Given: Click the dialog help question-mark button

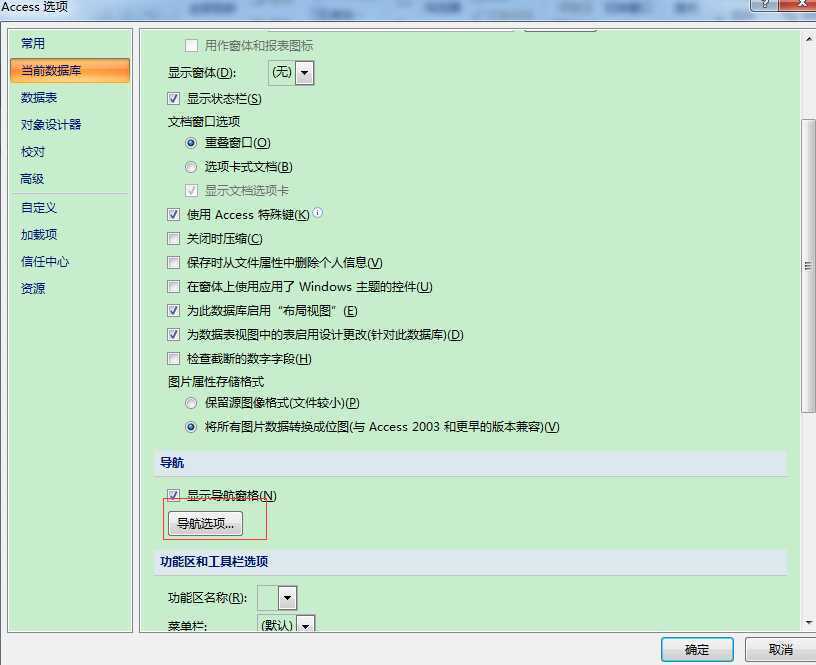Looking at the screenshot, I should pos(764,4).
